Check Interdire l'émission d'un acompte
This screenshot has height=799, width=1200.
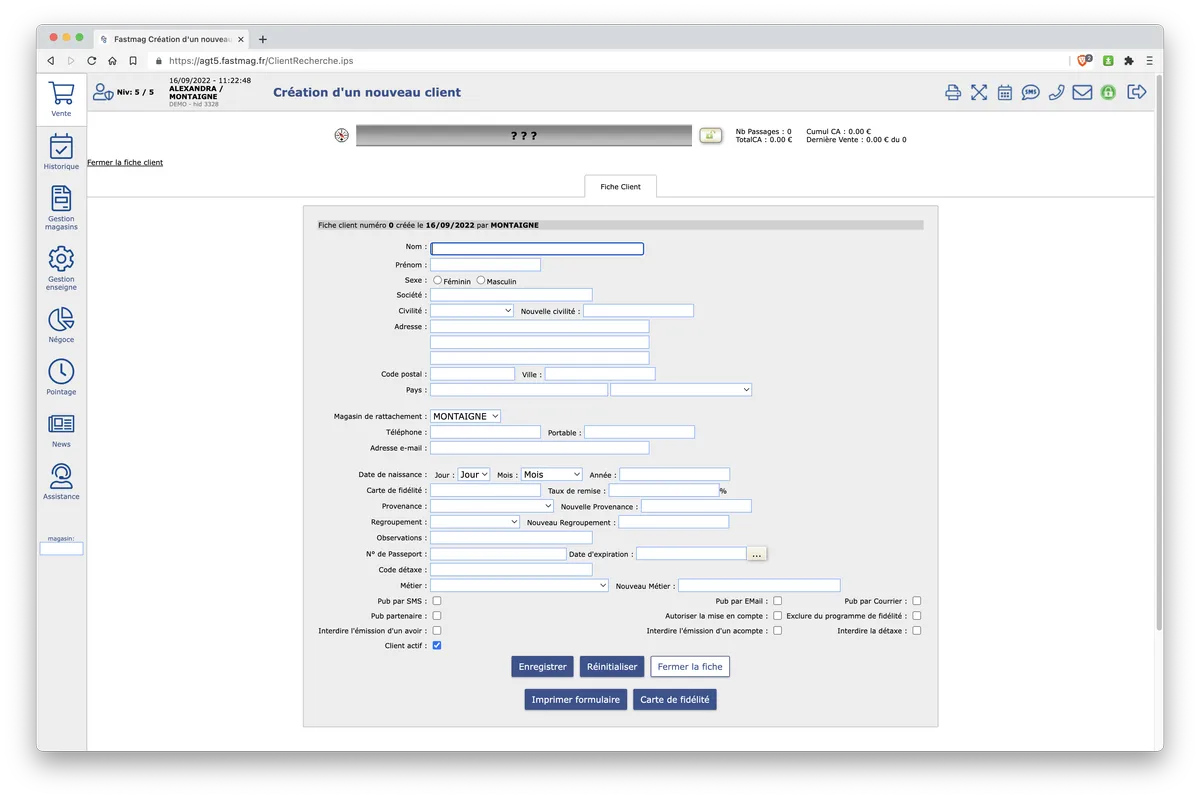coord(778,631)
